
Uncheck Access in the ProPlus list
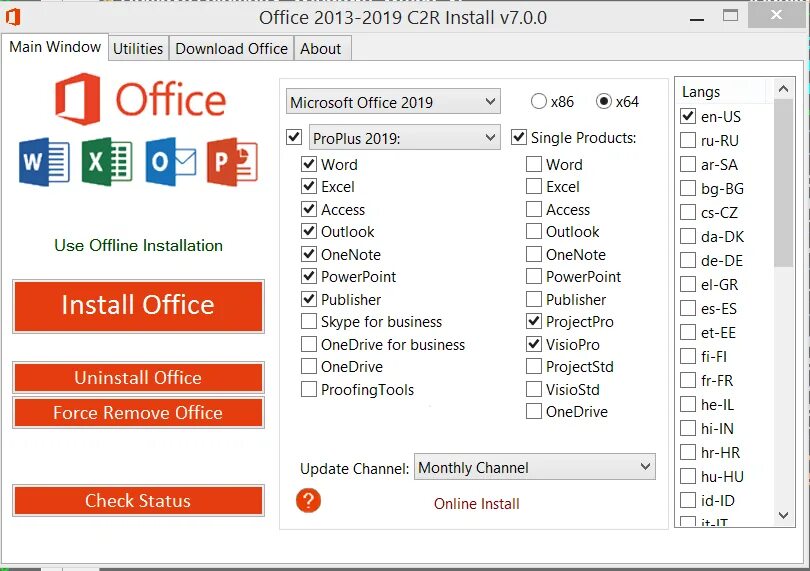pyautogui.click(x=309, y=209)
